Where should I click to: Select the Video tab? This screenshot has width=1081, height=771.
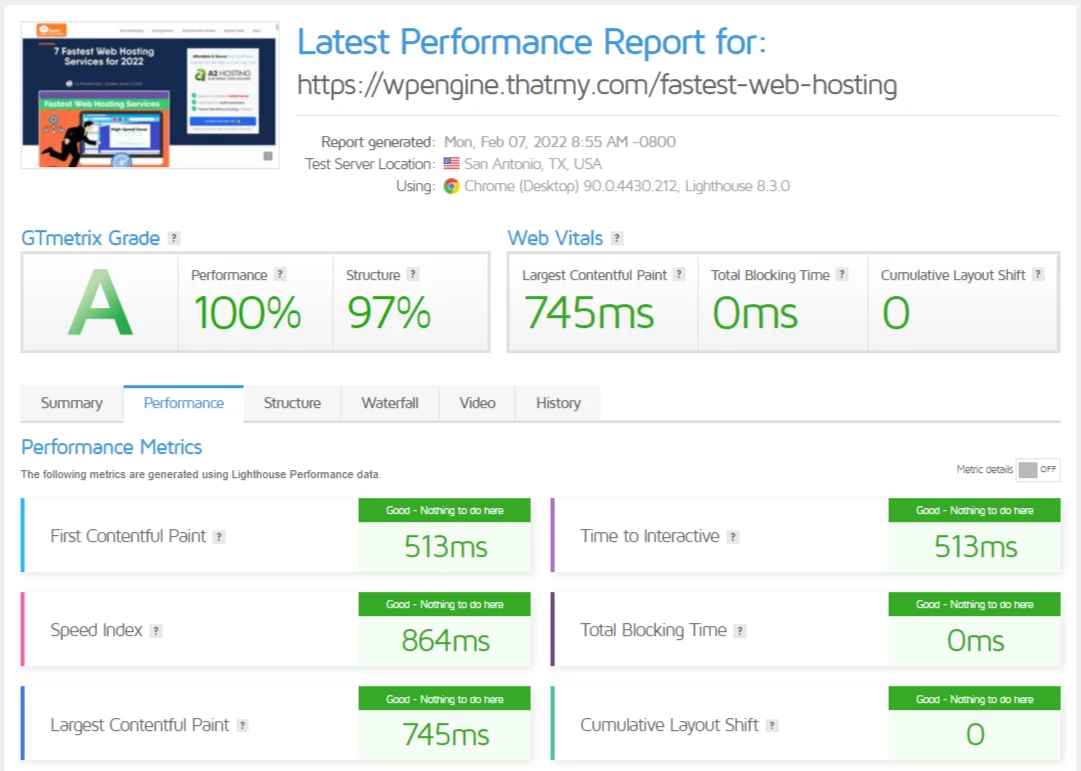click(x=477, y=403)
